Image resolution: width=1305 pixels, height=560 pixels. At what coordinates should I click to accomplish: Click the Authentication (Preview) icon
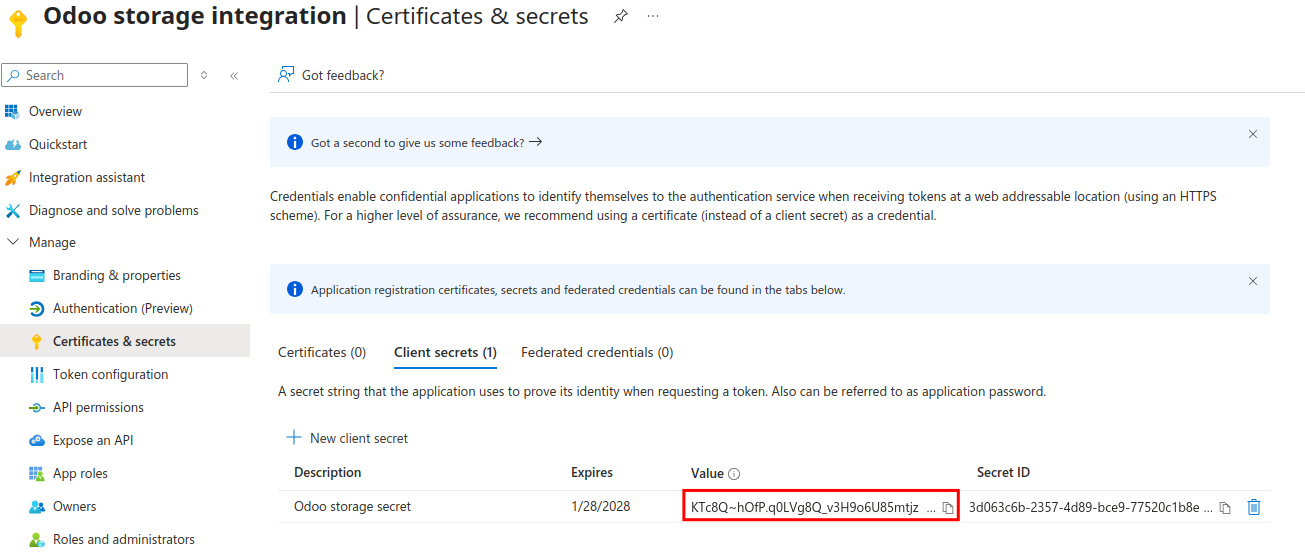click(37, 308)
